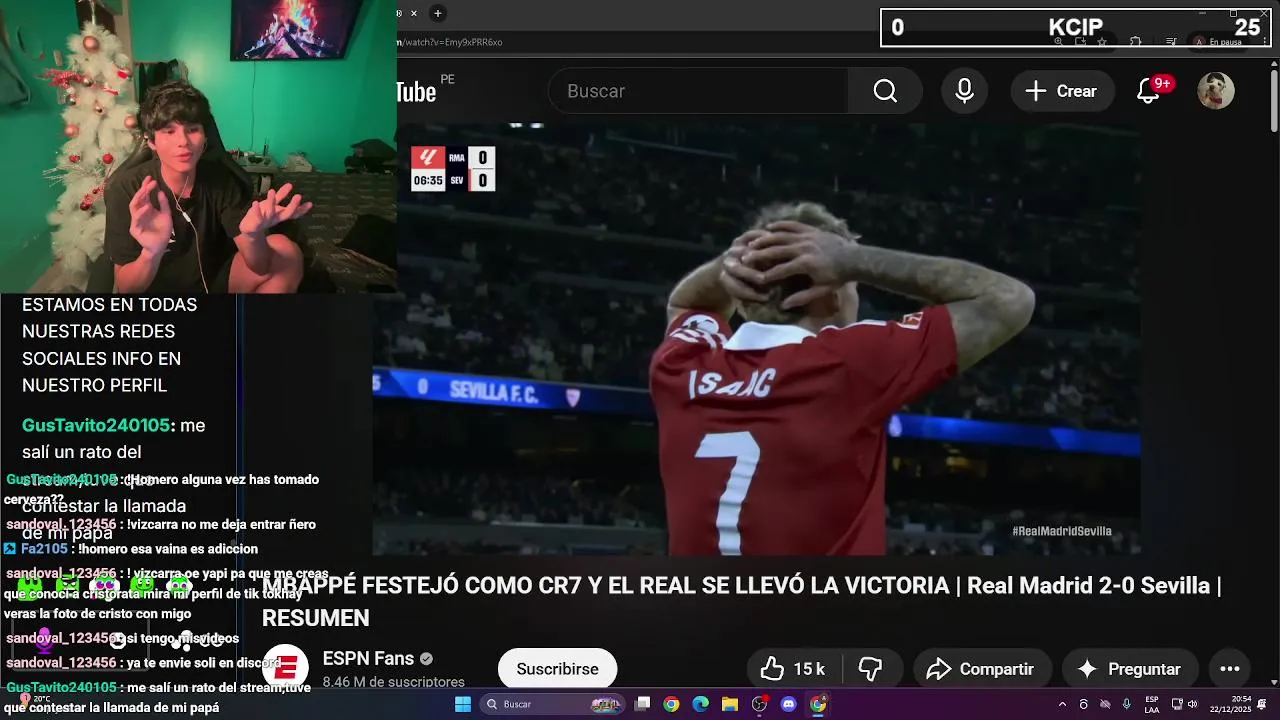Click chat user GusTavito240105 in large overlay
The width and height of the screenshot is (1280, 720).
click(x=96, y=425)
